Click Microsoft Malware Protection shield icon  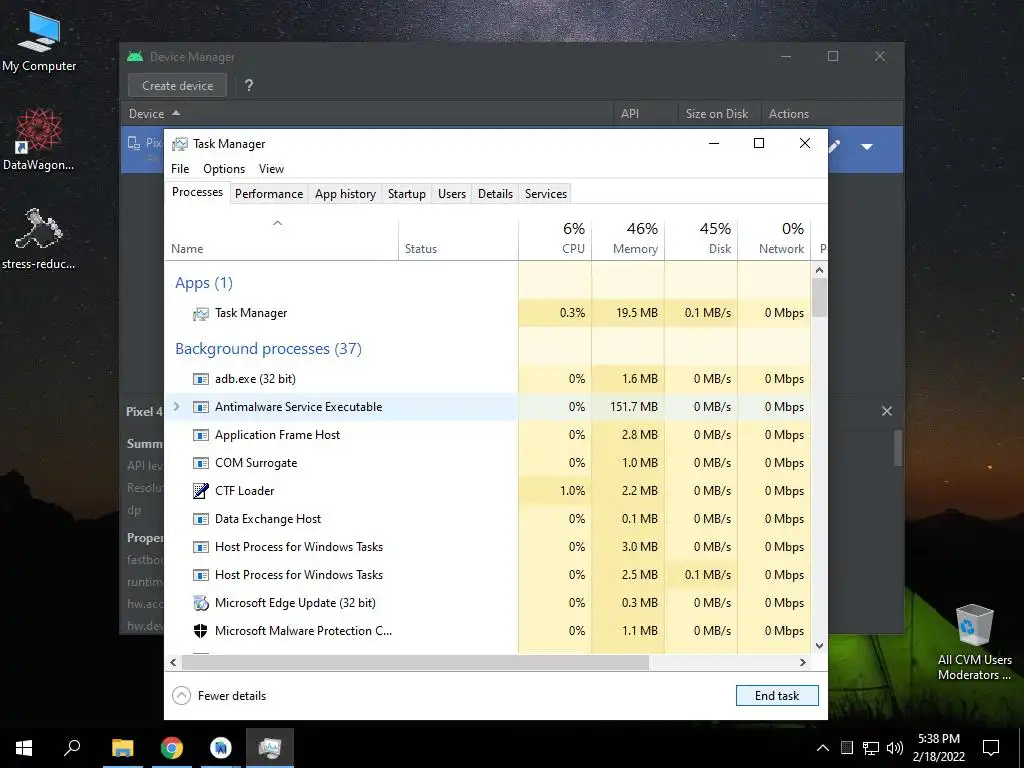(200, 631)
